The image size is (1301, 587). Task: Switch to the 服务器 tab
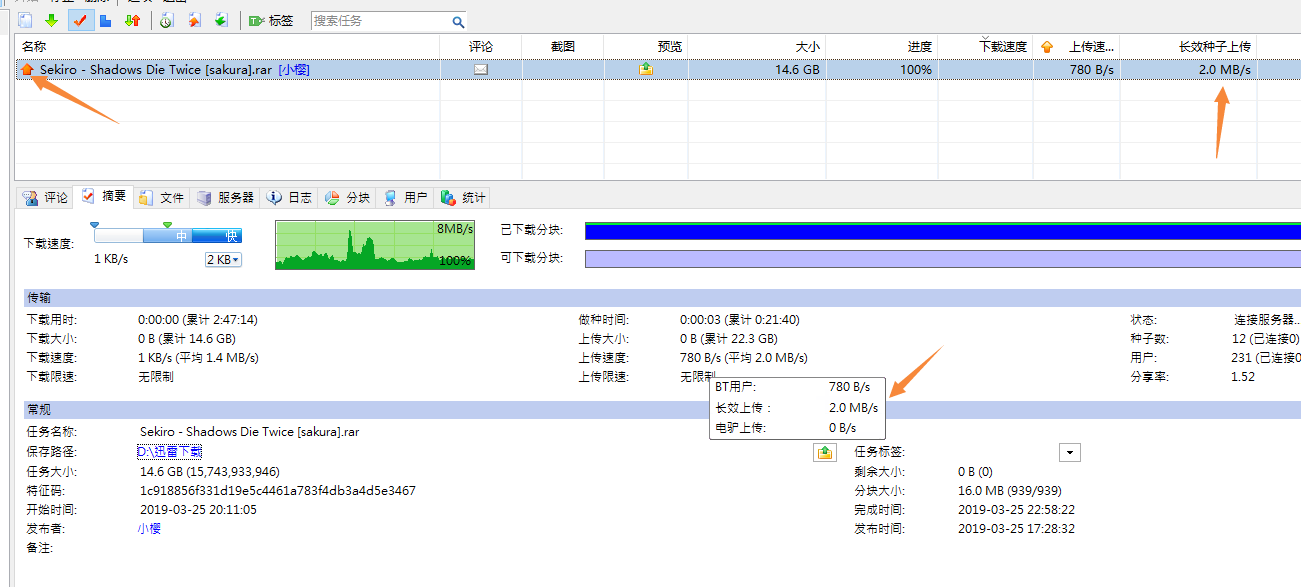[226, 197]
